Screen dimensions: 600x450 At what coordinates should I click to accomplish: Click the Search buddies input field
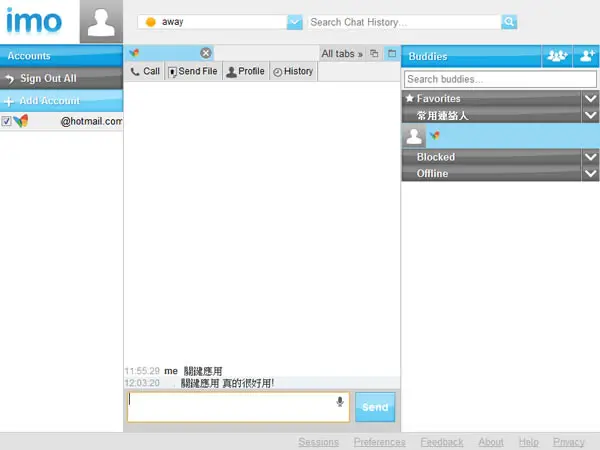500,79
